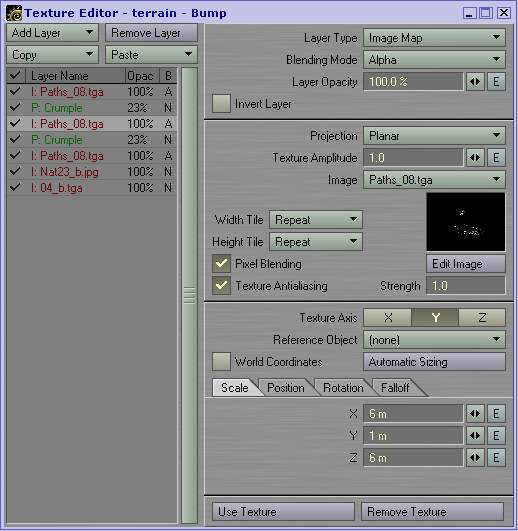Click the Scale Z arrows spinner icon
Viewport: 518px width, 531px height.
click(x=475, y=458)
